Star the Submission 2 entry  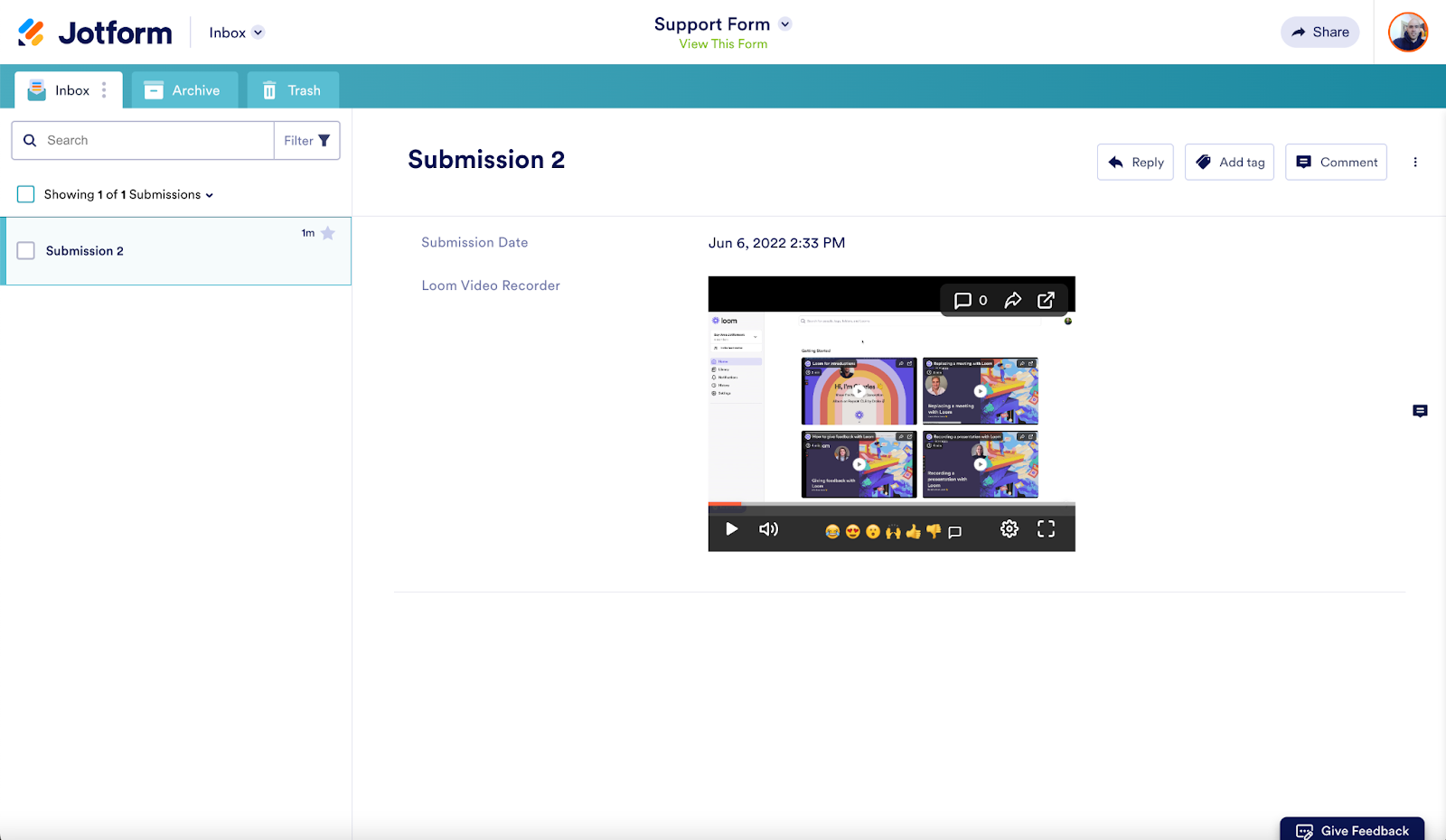tap(328, 233)
